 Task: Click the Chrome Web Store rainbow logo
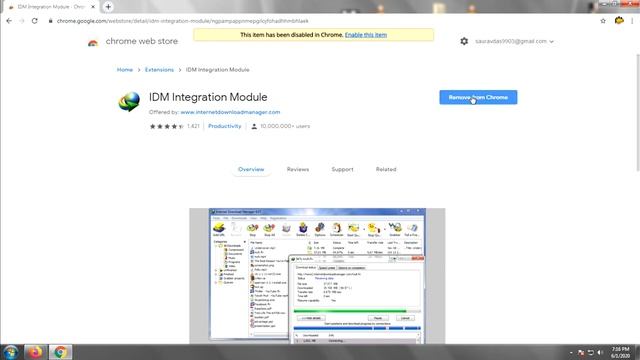(x=93, y=42)
